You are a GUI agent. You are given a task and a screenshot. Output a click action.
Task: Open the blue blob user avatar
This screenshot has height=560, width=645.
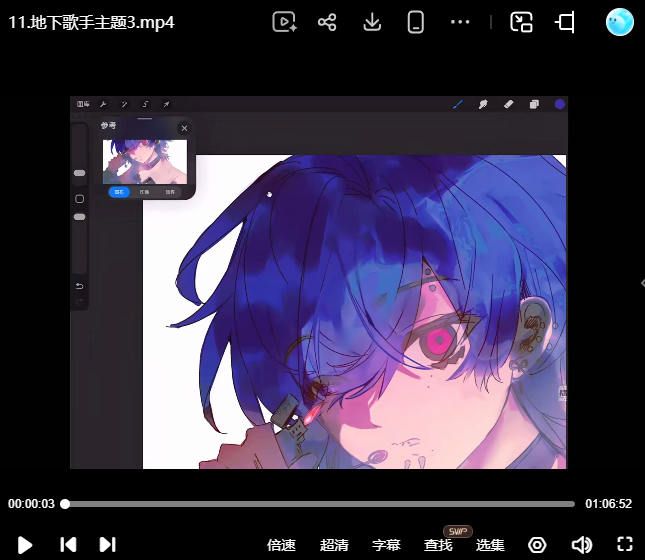[619, 22]
